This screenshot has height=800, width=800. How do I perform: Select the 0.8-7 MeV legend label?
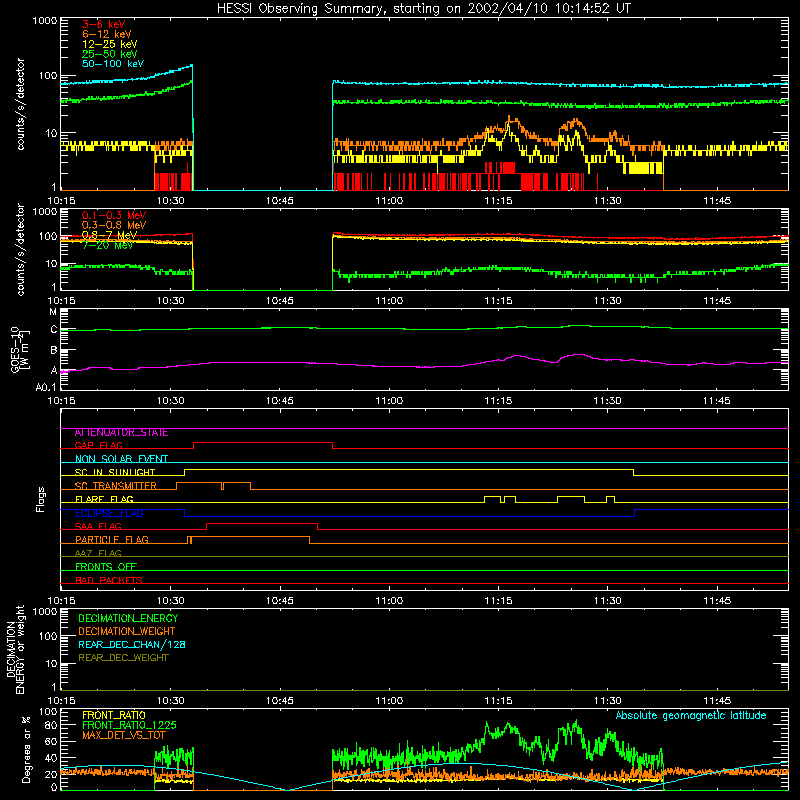[x=109, y=235]
